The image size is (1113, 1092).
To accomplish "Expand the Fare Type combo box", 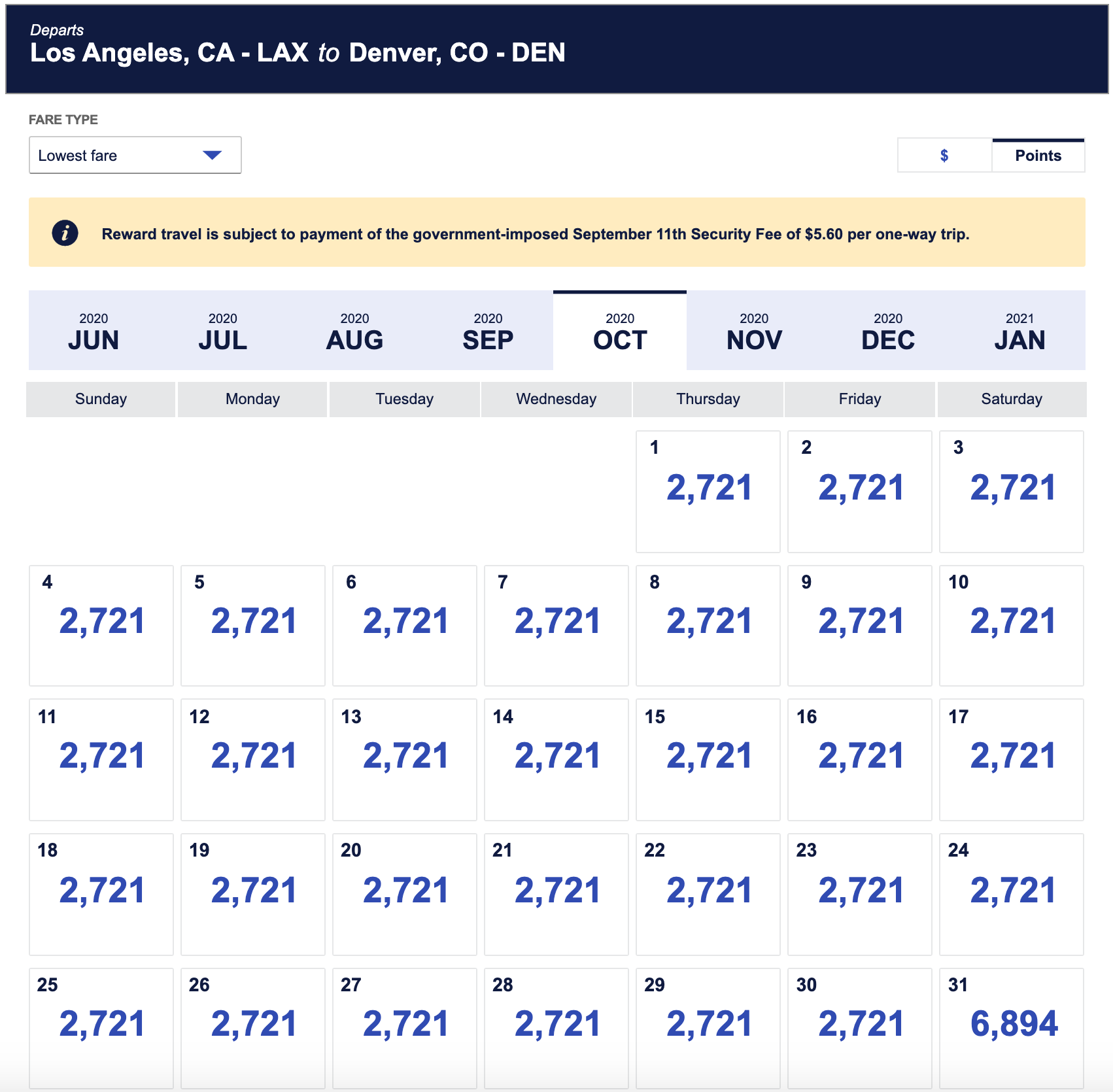I will 135,155.
